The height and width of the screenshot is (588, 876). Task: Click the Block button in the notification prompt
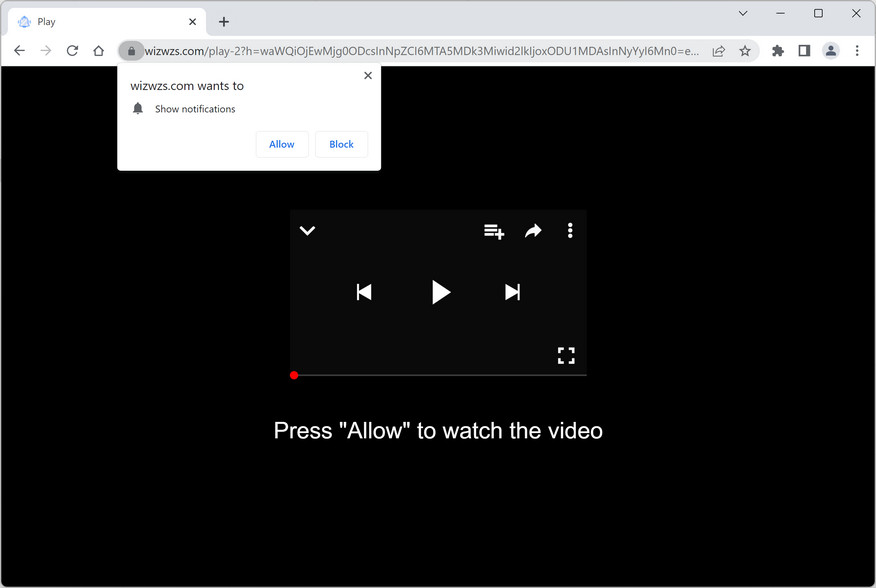point(341,144)
